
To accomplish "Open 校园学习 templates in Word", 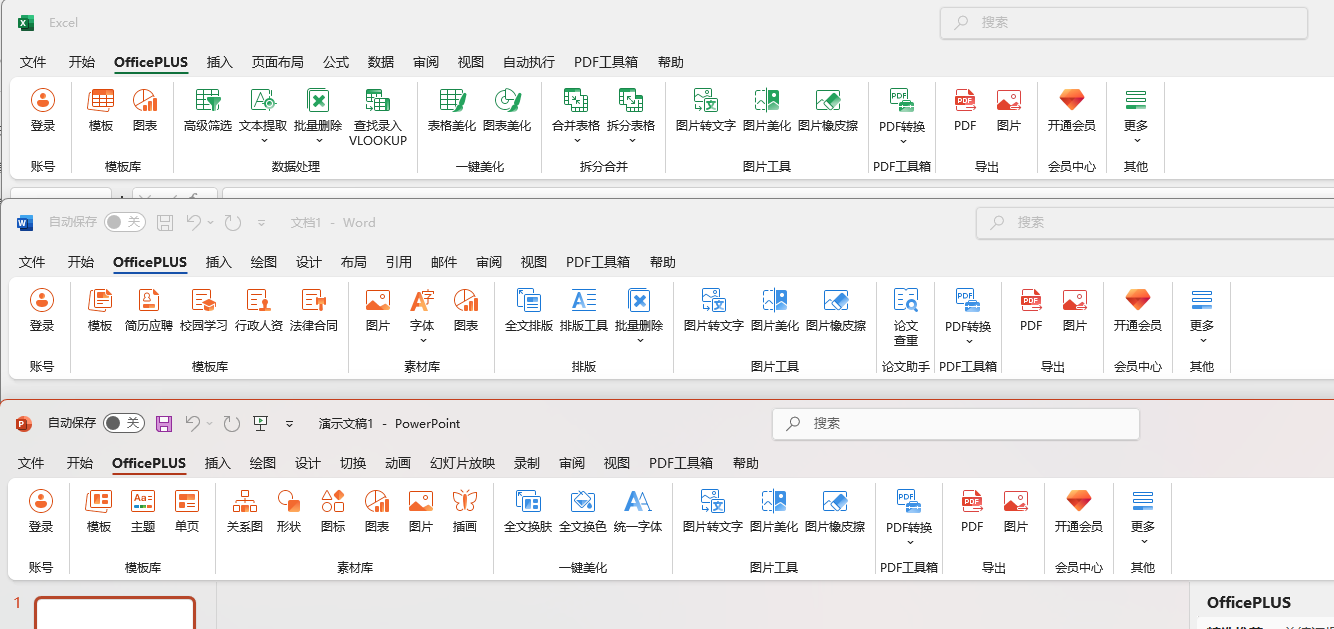I will [x=204, y=310].
